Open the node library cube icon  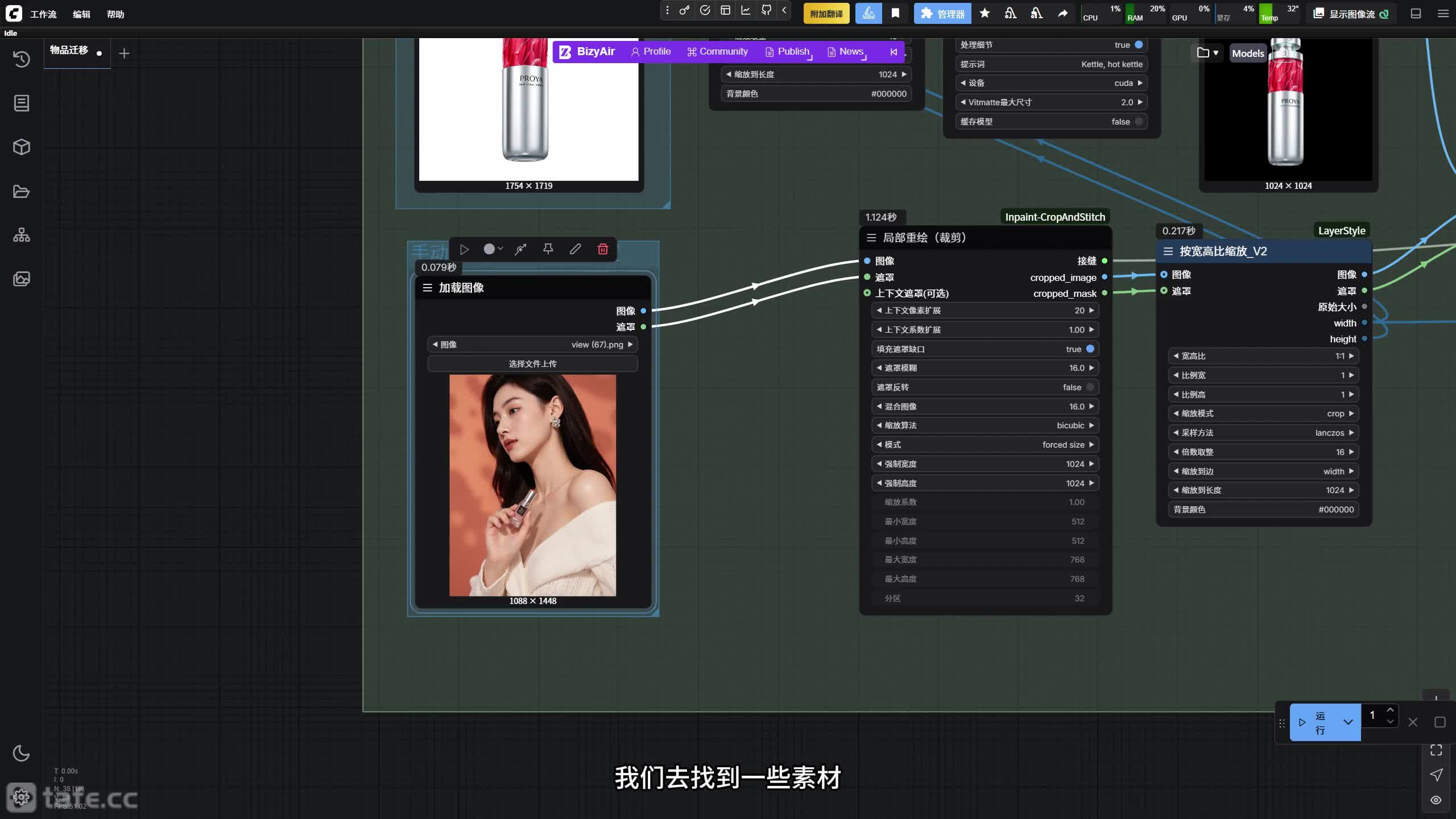pyautogui.click(x=22, y=147)
